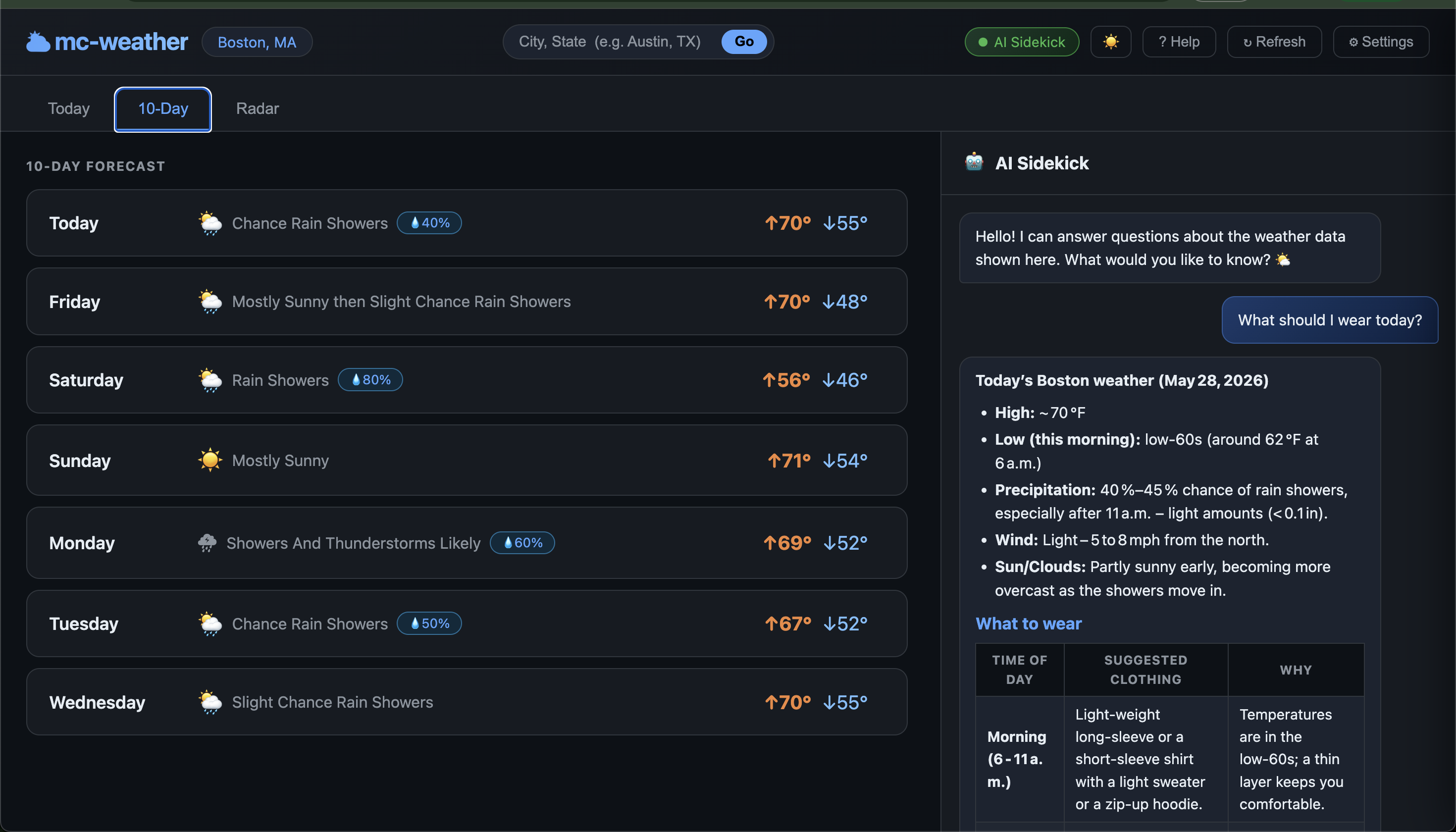Click Saturday's 80% precipitation badge
This screenshot has height=832, width=1456.
[370, 379]
